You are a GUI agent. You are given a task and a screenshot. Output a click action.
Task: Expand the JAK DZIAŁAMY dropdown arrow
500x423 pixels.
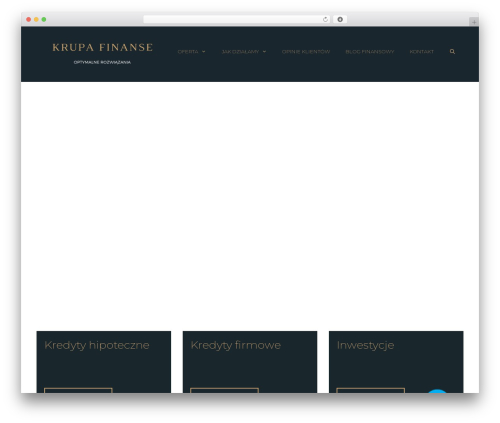point(264,52)
